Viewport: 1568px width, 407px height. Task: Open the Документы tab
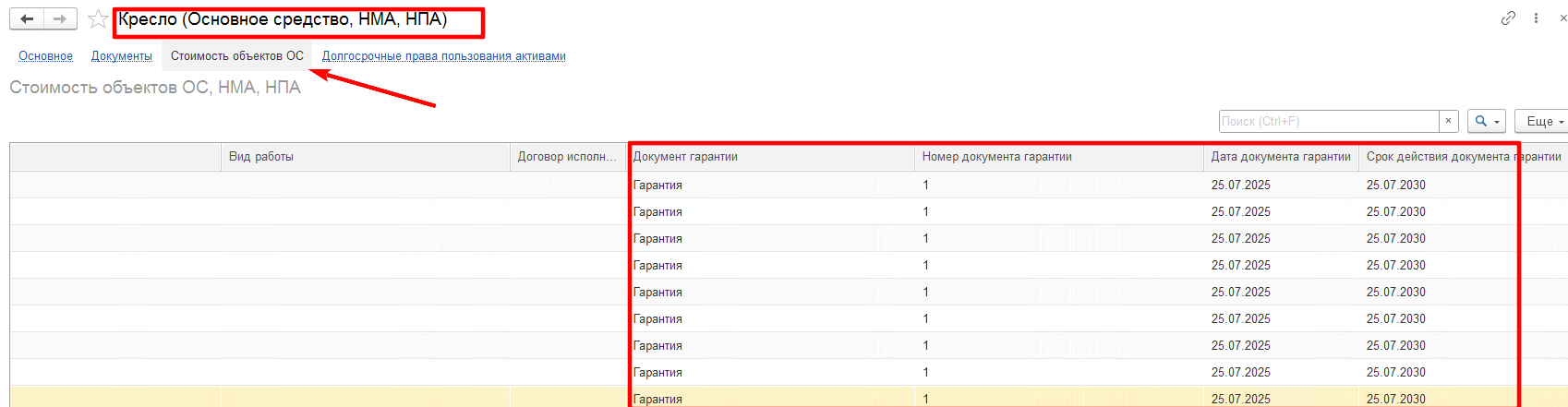pos(121,56)
